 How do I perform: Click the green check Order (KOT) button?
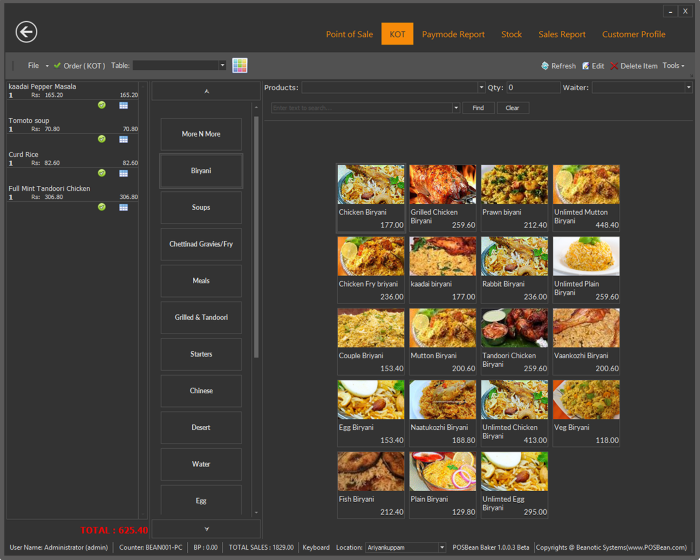click(x=79, y=66)
